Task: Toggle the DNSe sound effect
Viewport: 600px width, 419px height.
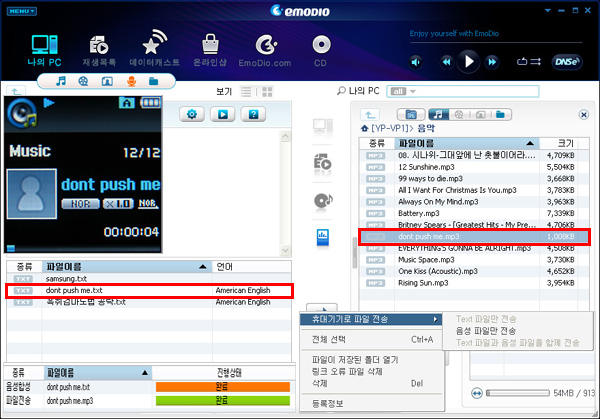Action: pos(567,62)
